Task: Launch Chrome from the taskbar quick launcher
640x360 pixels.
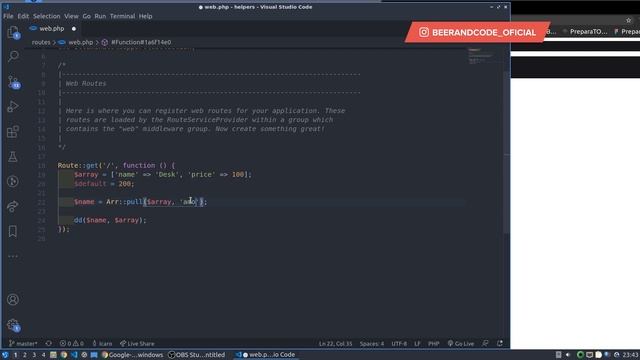Action: click(x=64, y=355)
